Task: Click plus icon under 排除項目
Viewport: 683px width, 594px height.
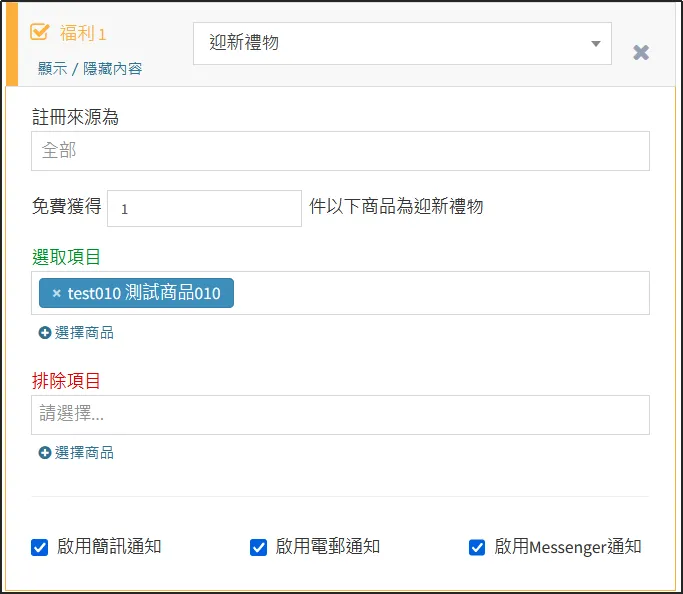Action: click(x=45, y=453)
